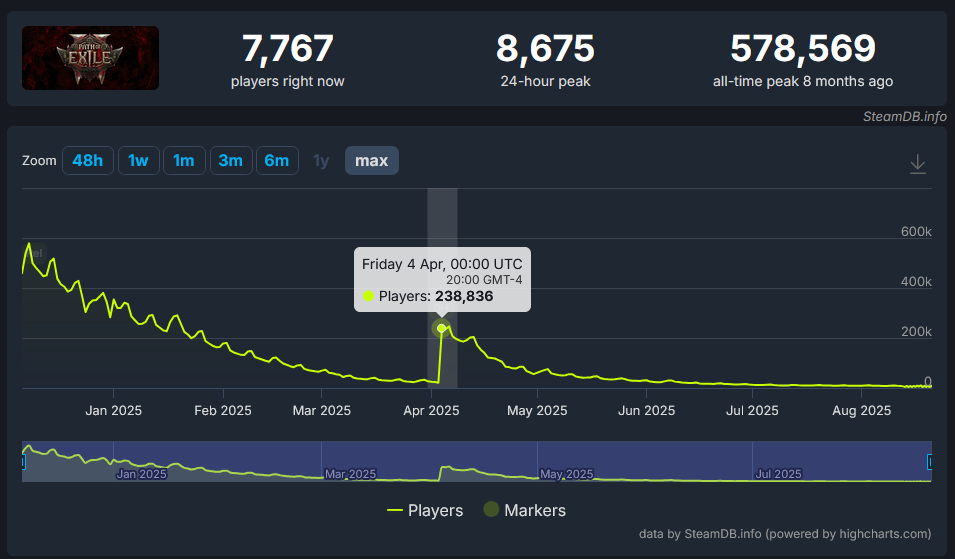Click the 8,675 24-hour peak value
This screenshot has width=955, height=559.
coord(545,49)
